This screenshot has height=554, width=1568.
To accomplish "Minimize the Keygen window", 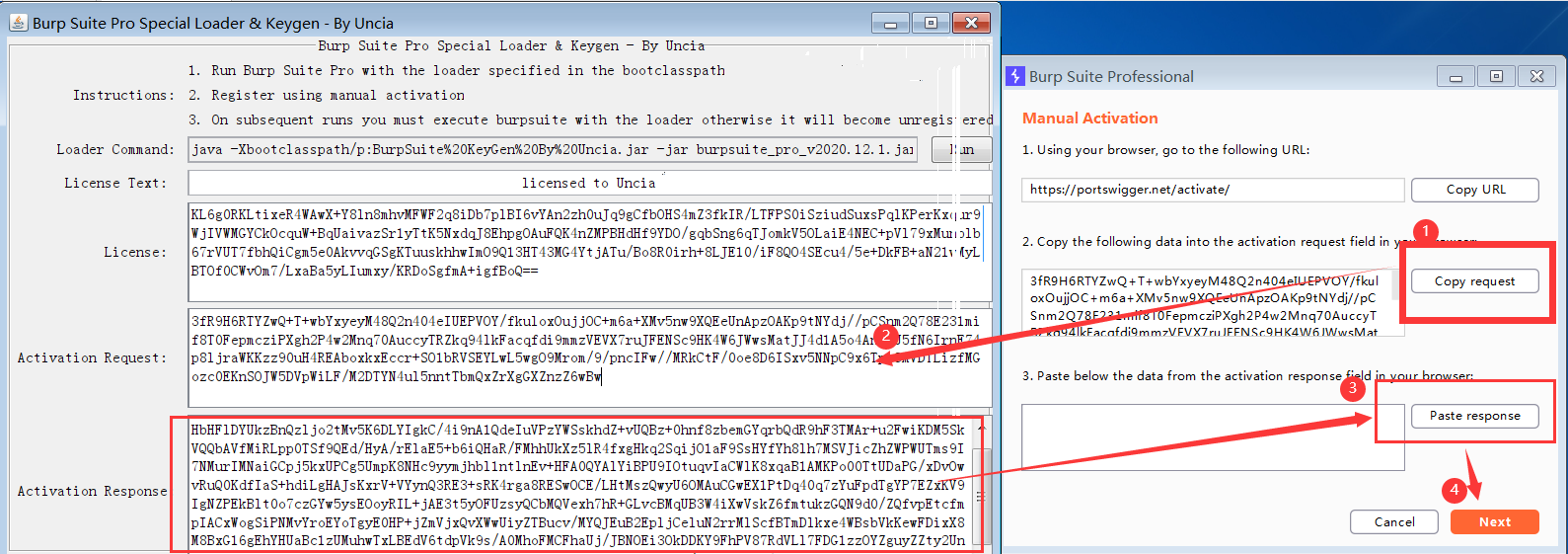I will [890, 23].
